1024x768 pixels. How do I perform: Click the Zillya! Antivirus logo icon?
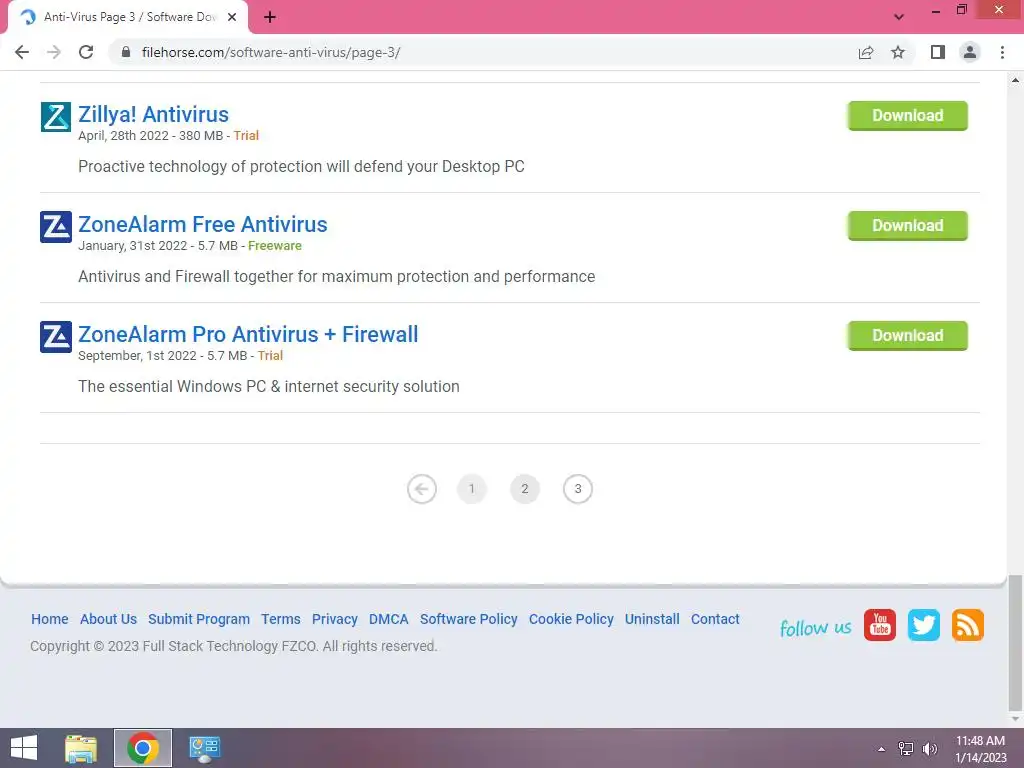coord(56,117)
